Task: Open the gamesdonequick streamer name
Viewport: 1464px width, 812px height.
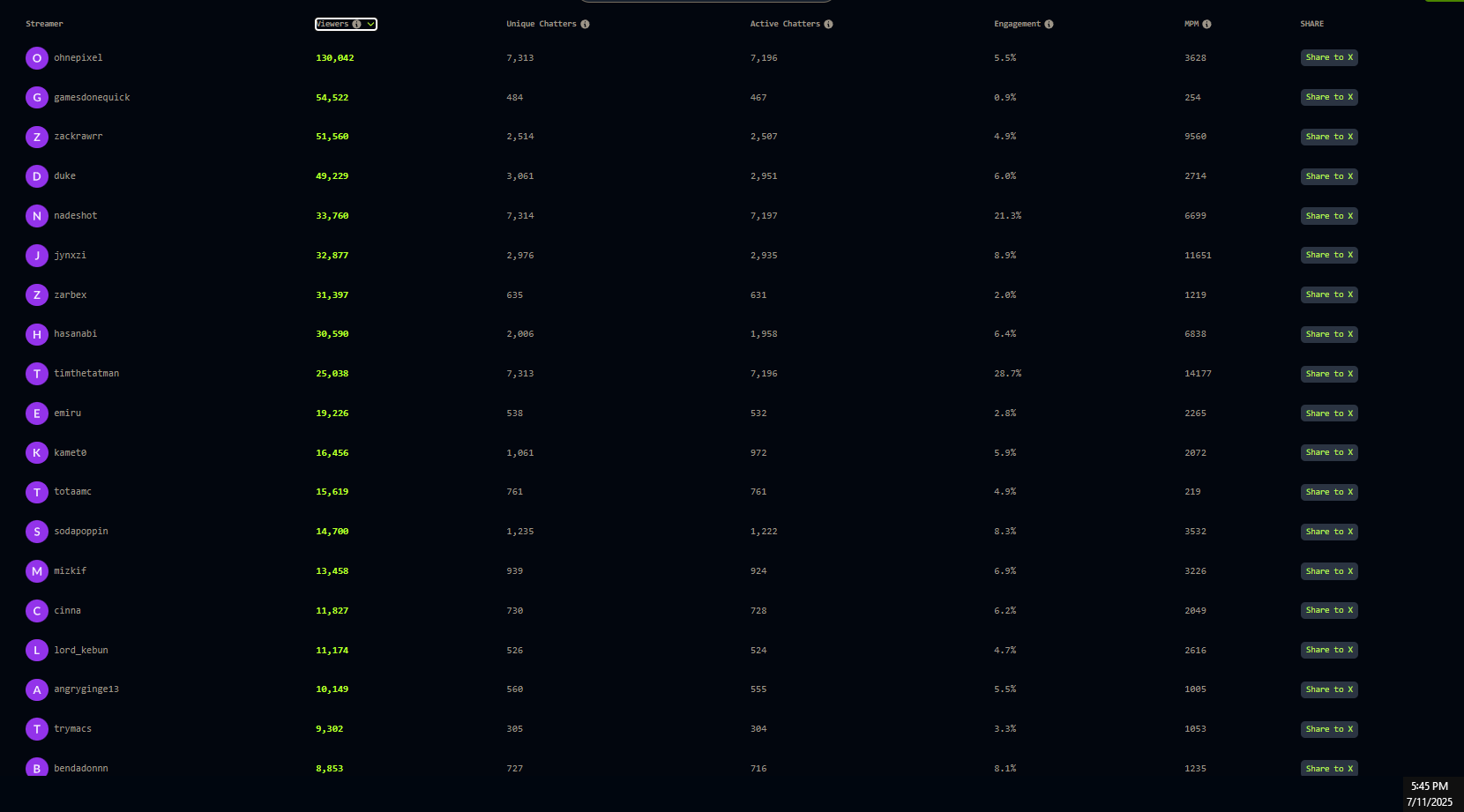Action: [92, 98]
